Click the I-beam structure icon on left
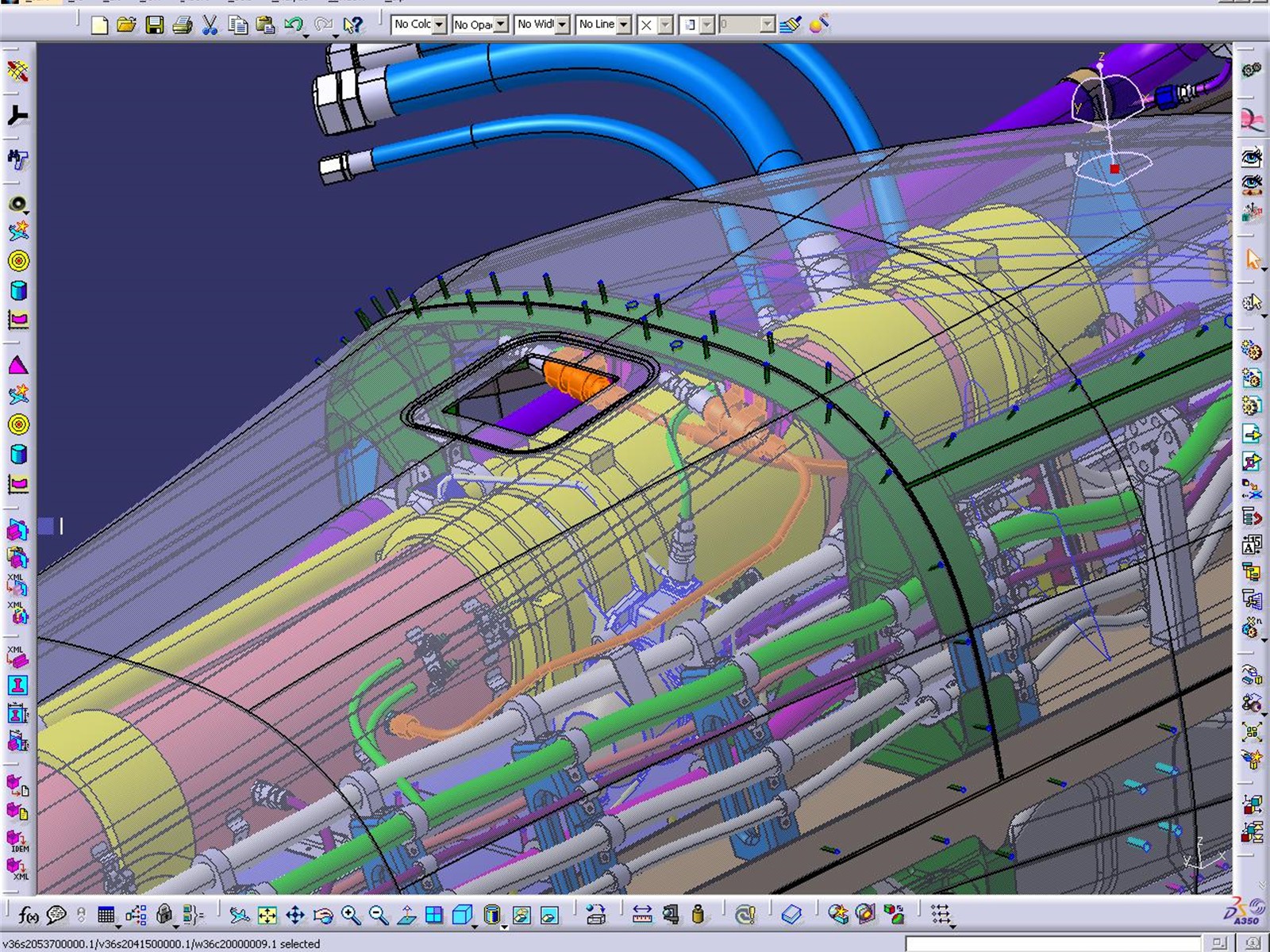 pyautogui.click(x=17, y=685)
